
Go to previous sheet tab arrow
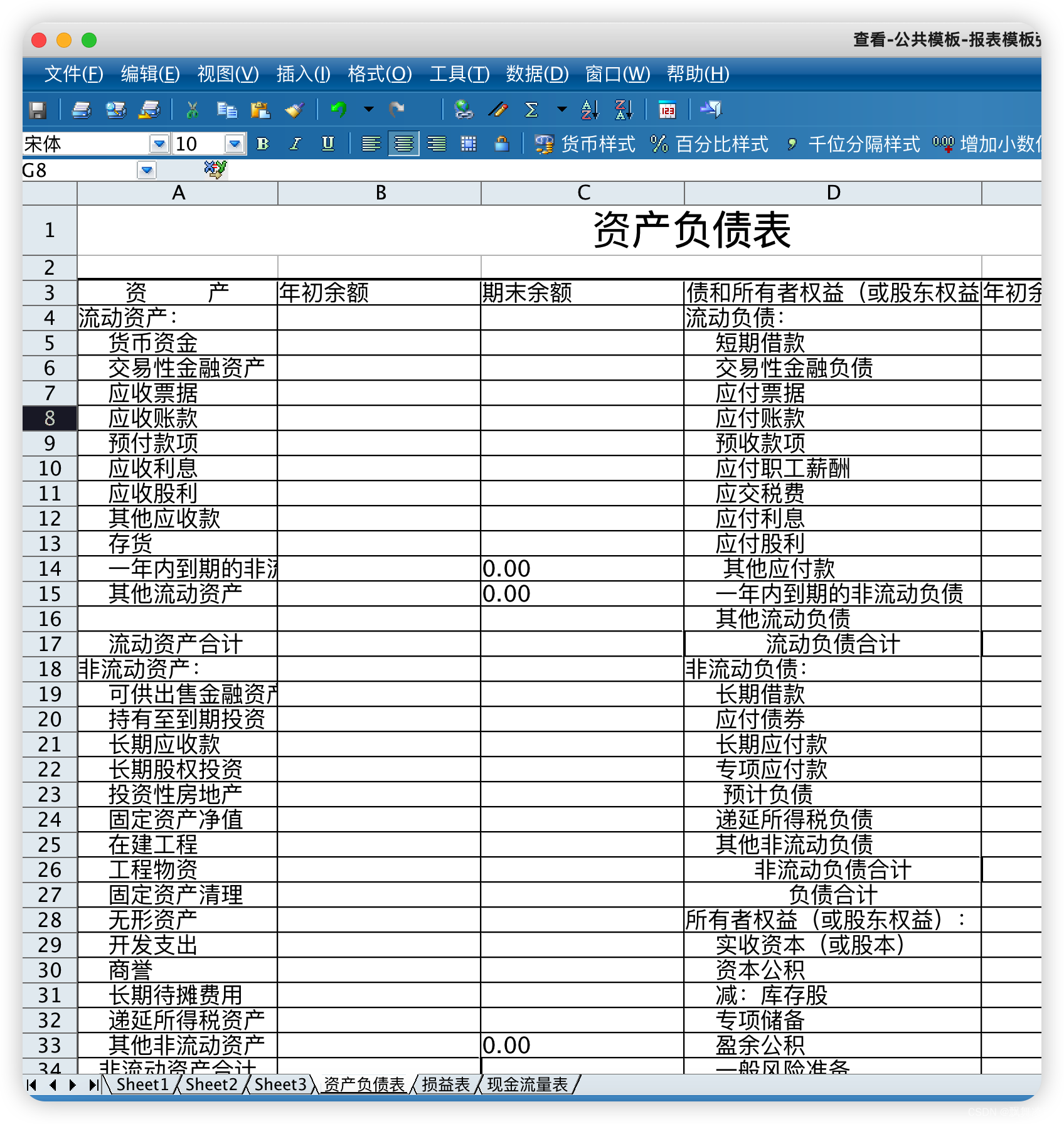pyautogui.click(x=53, y=1084)
